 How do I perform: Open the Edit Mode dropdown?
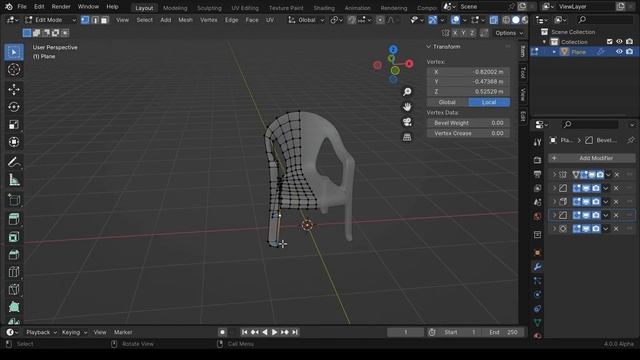pos(51,20)
